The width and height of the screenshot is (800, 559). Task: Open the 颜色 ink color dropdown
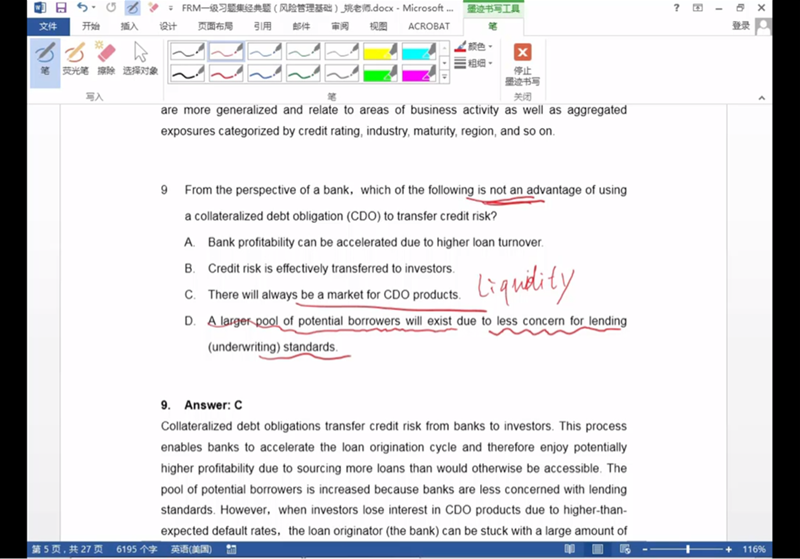coord(473,46)
